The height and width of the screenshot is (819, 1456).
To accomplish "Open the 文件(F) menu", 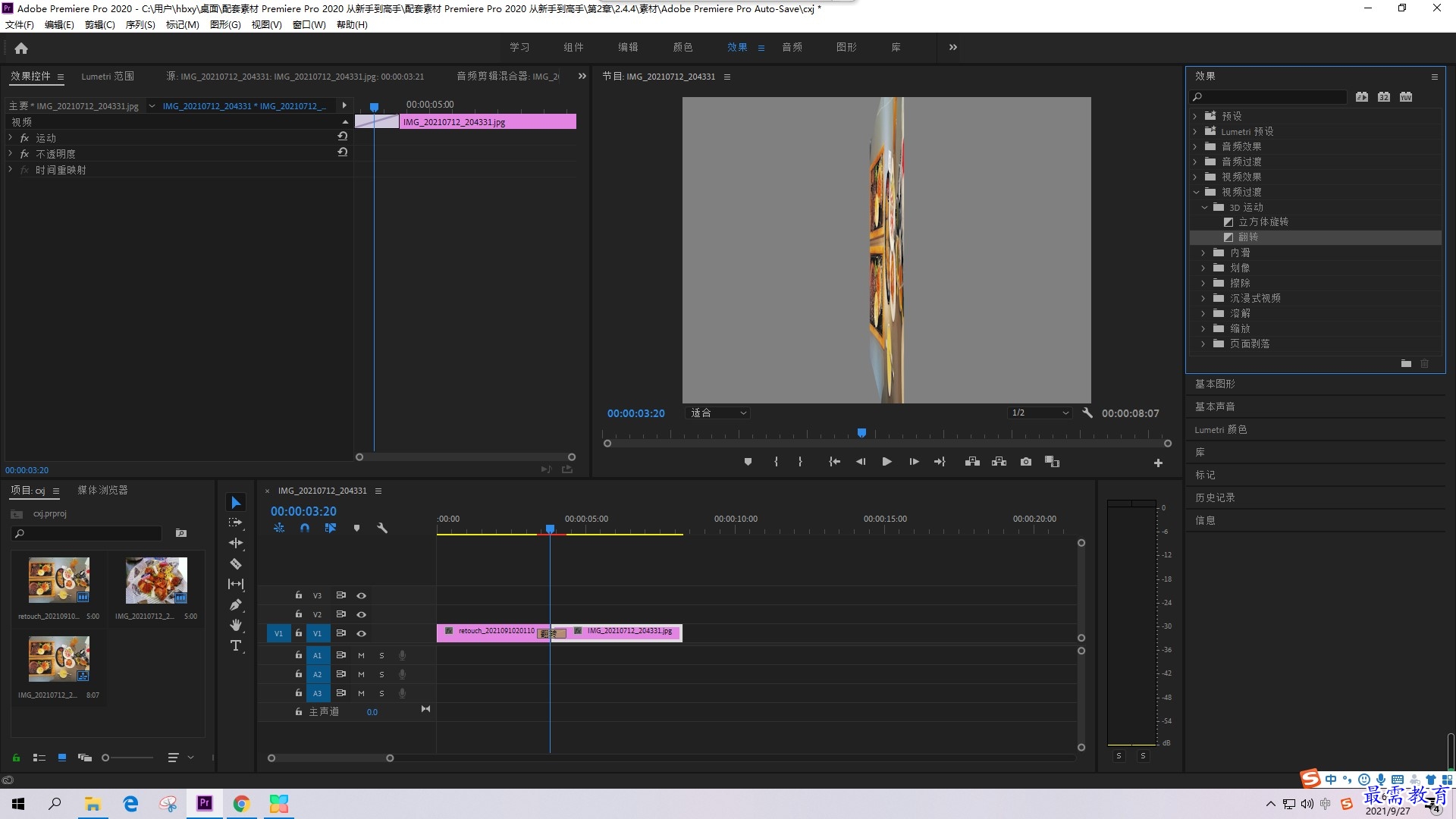I will (20, 24).
